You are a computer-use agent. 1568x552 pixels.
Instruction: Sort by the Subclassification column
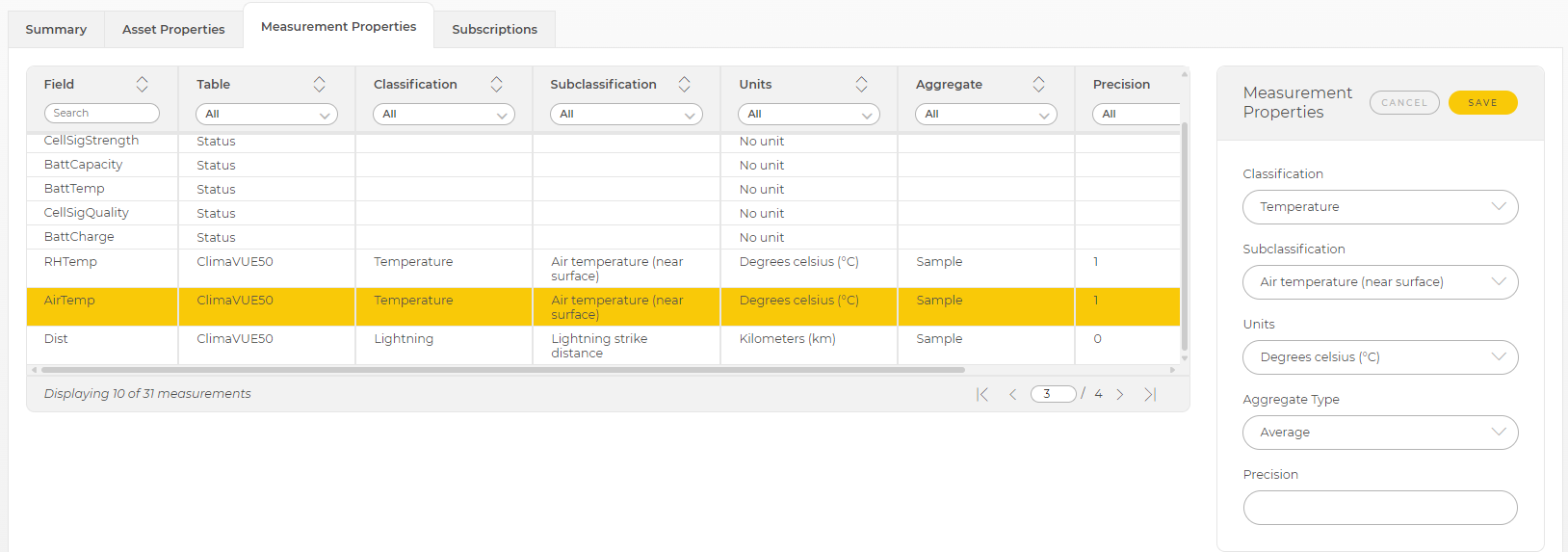click(684, 85)
